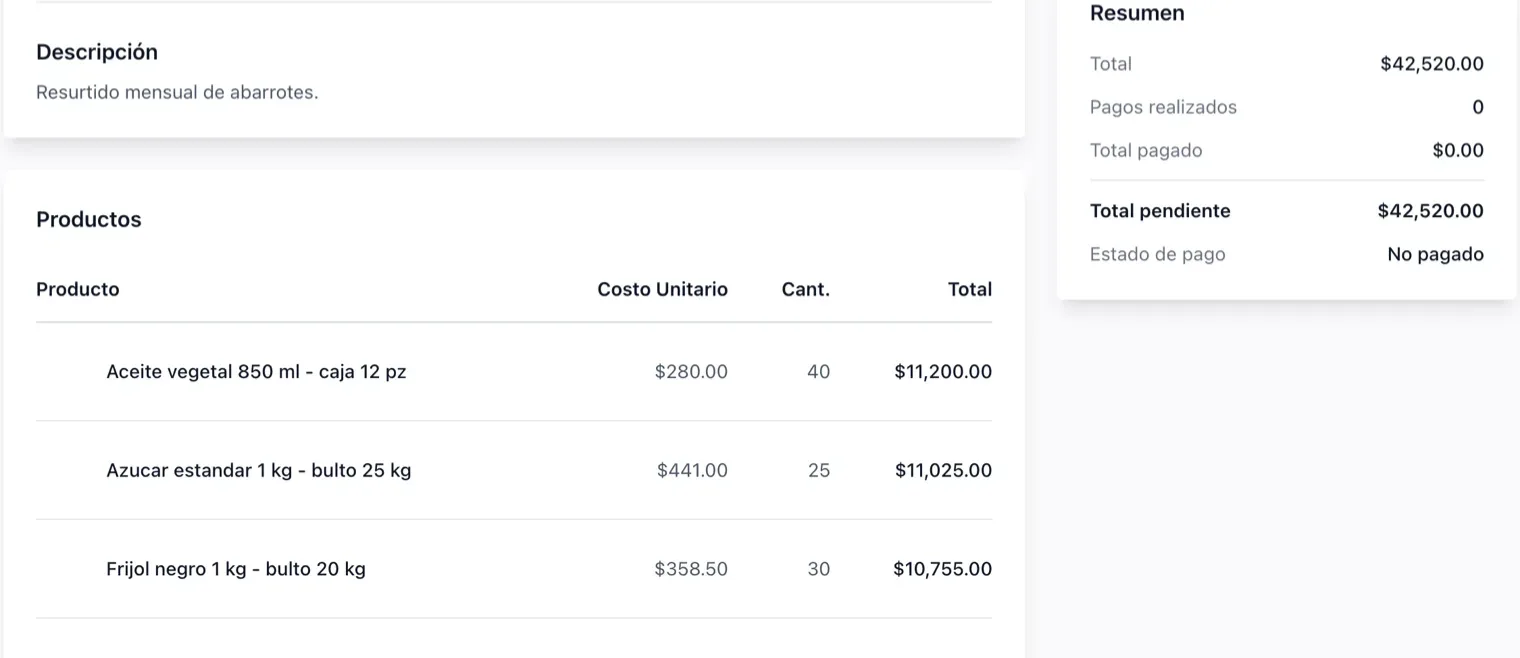The height and width of the screenshot is (658, 1520).
Task: Click the Resumen panel heading
Action: tap(1137, 13)
